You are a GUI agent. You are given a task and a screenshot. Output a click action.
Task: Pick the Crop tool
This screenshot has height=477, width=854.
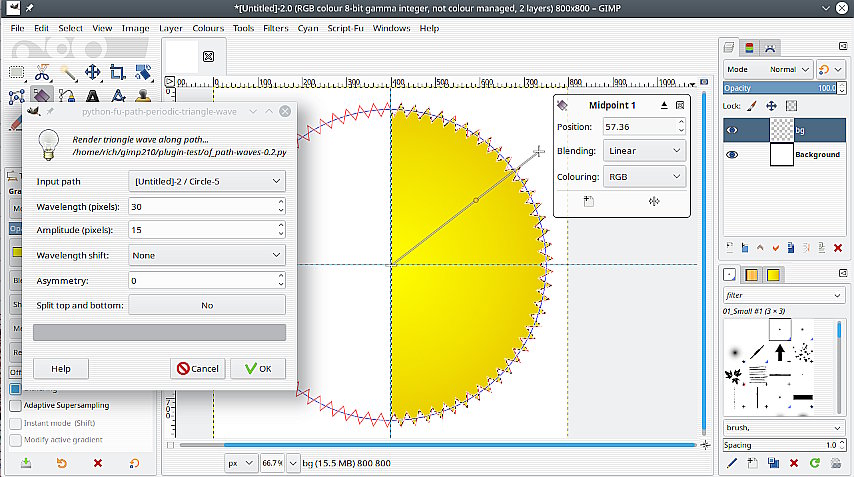click(118, 72)
